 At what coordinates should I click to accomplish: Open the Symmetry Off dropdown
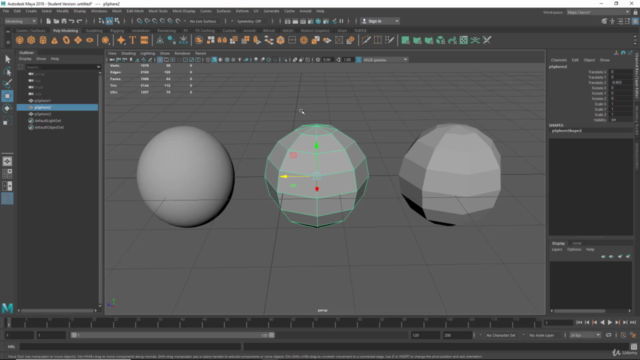(252, 21)
